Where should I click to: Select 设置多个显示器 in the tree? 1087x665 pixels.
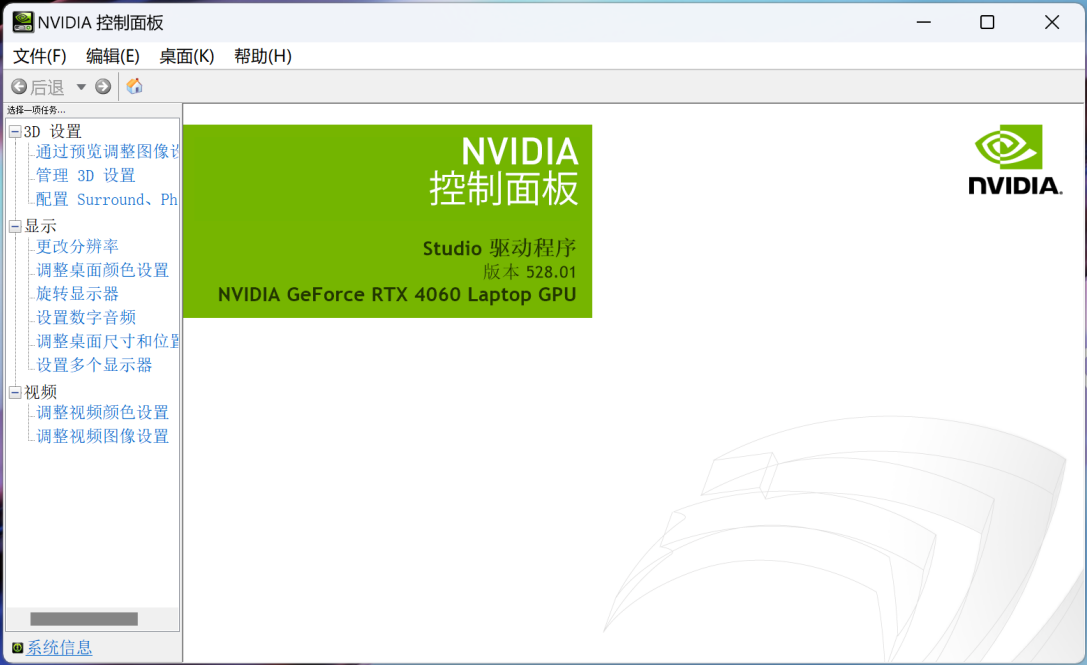point(95,365)
